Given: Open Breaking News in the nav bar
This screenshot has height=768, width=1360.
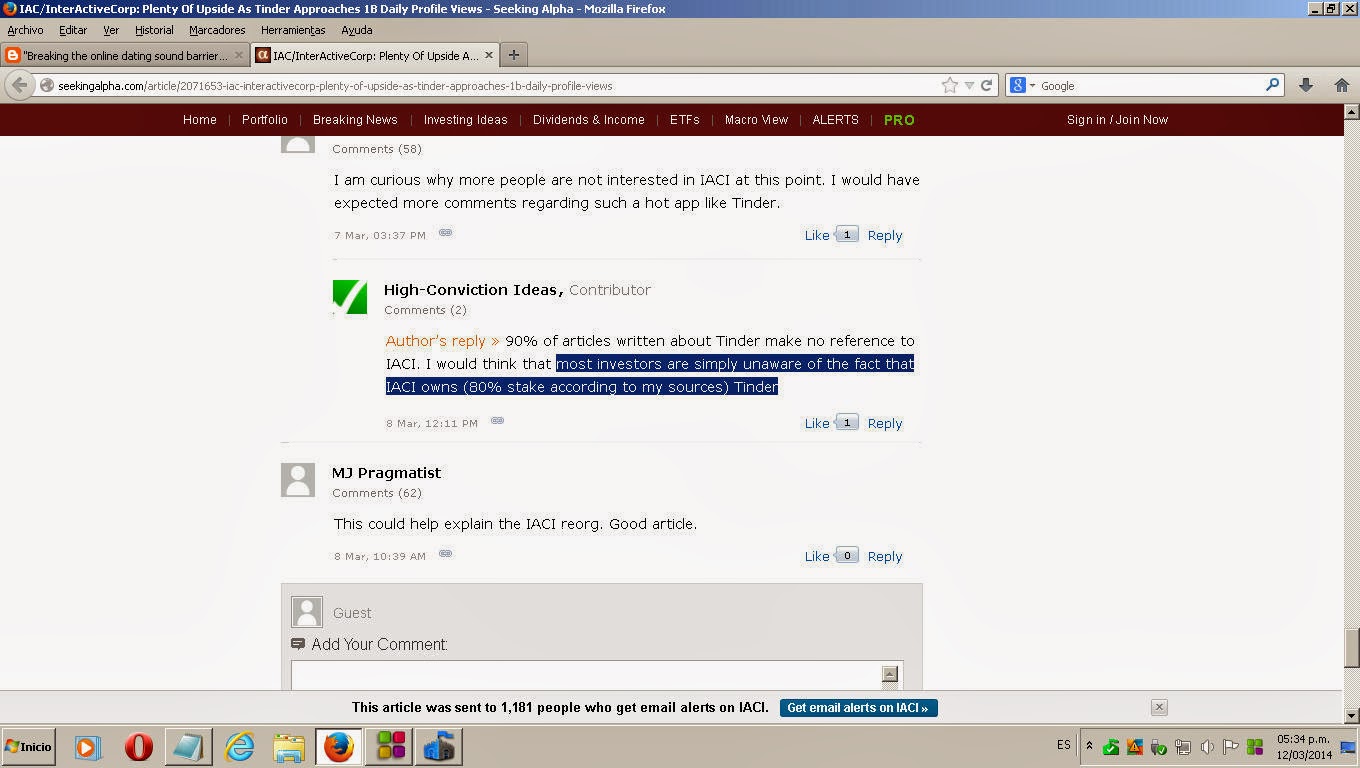Looking at the screenshot, I should pyautogui.click(x=355, y=119).
